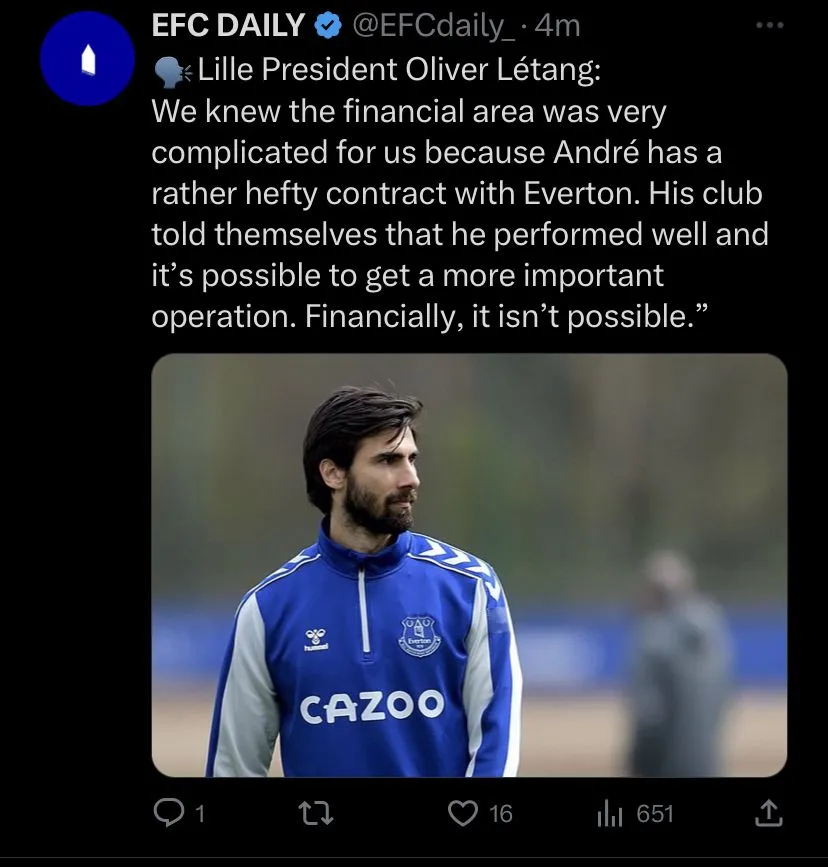Screen dimensions: 828x867
Task: Click the share upload arrow icon
Action: pyautogui.click(x=767, y=814)
